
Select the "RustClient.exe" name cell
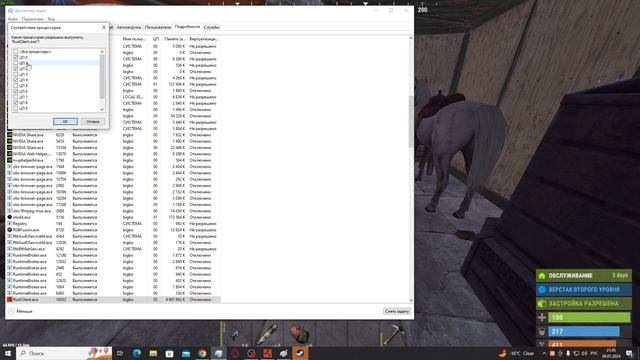click(25, 300)
